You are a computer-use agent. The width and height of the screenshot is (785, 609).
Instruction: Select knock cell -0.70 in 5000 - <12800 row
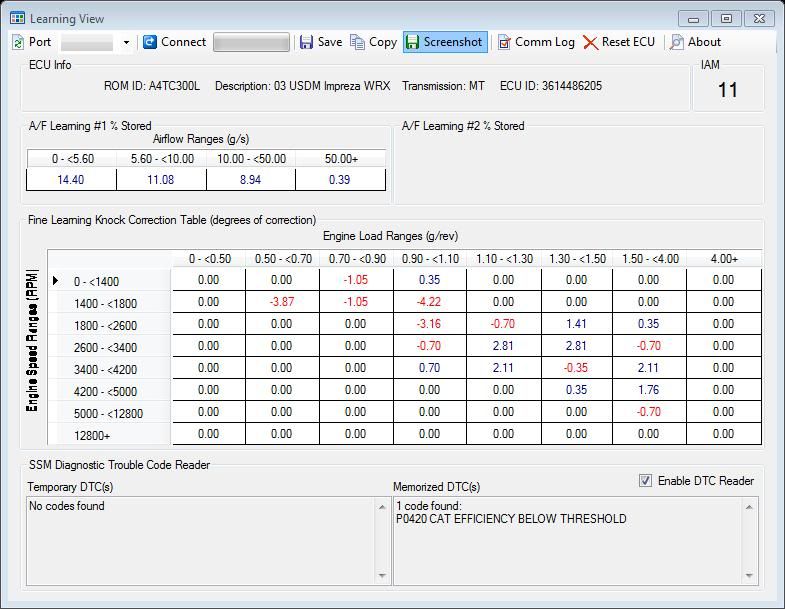pyautogui.click(x=649, y=412)
